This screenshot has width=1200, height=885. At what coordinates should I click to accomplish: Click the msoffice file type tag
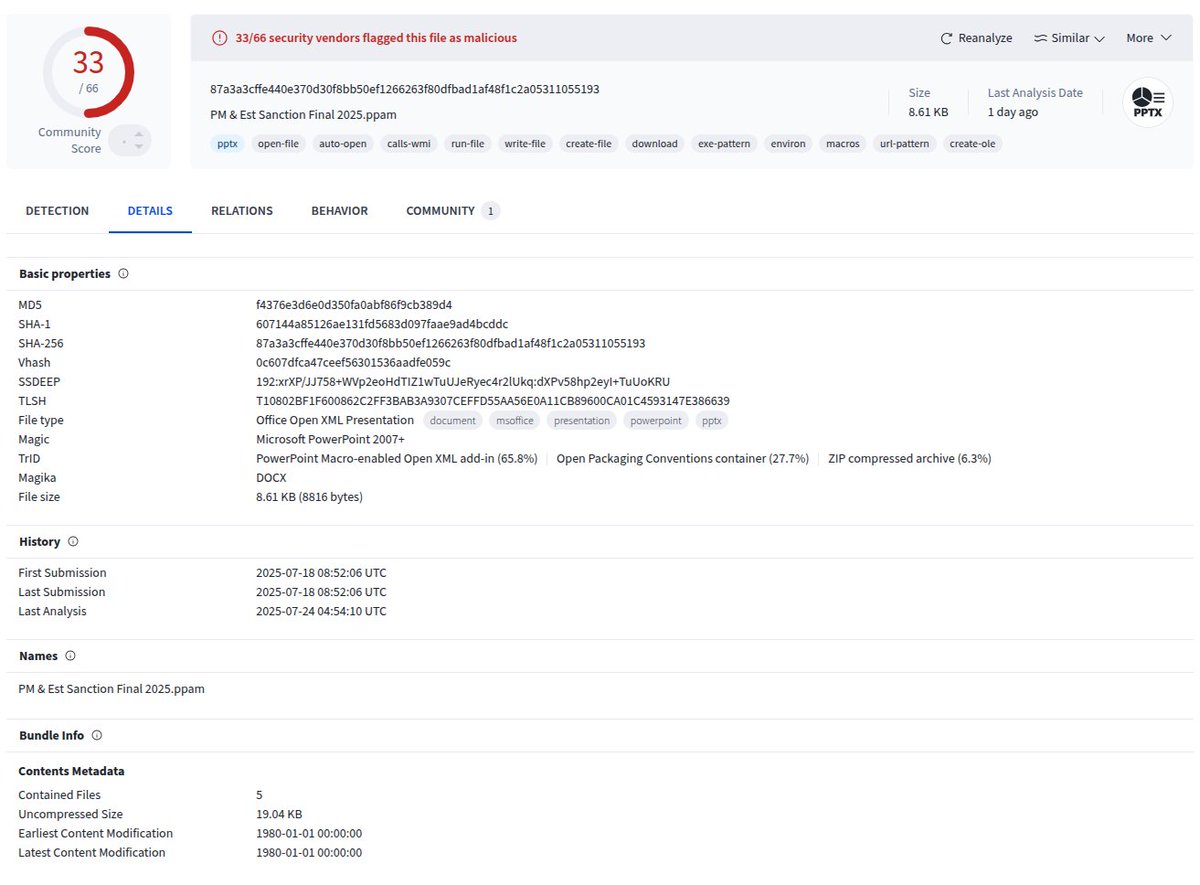(515, 421)
